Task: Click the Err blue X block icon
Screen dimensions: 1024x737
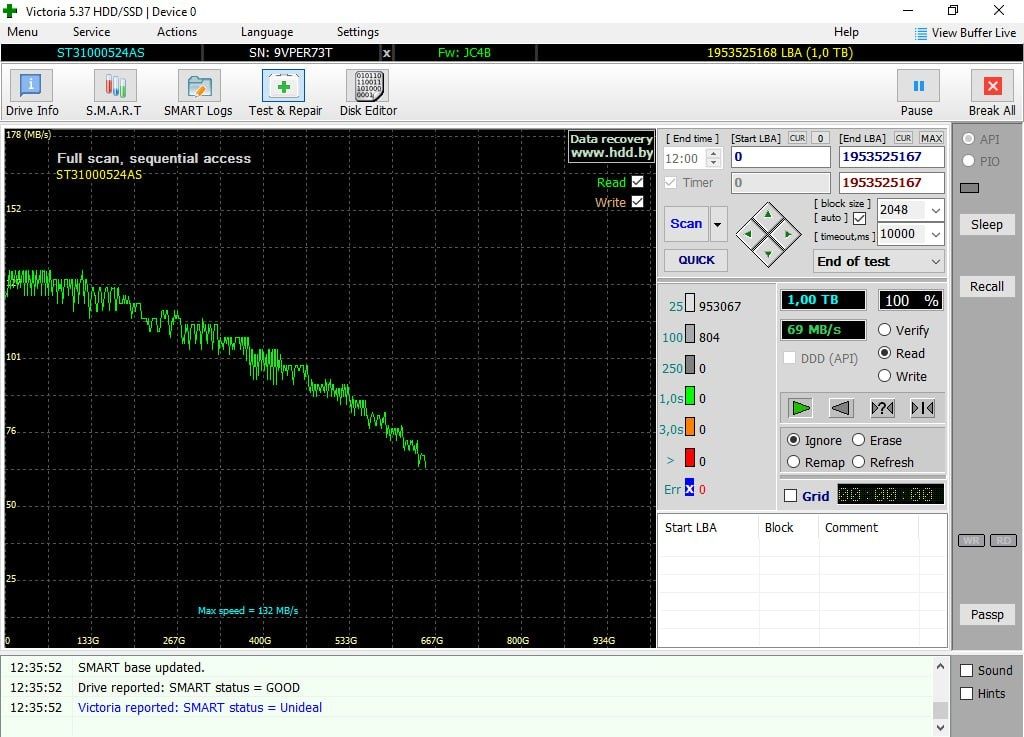Action: point(690,487)
